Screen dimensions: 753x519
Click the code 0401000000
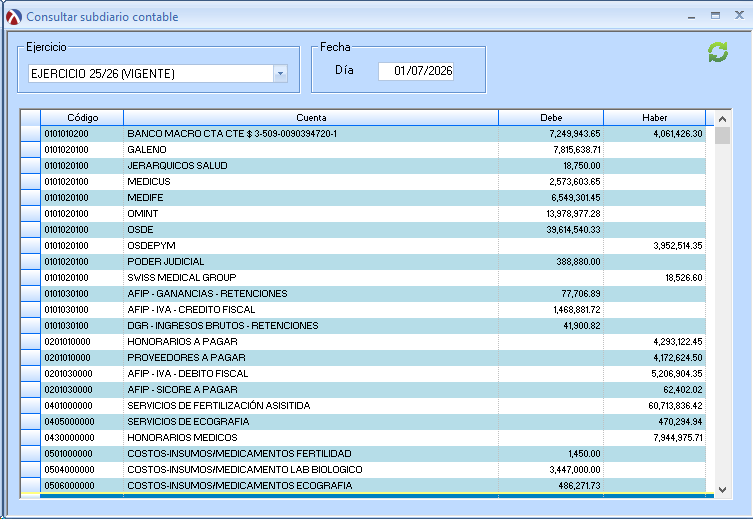(68, 406)
